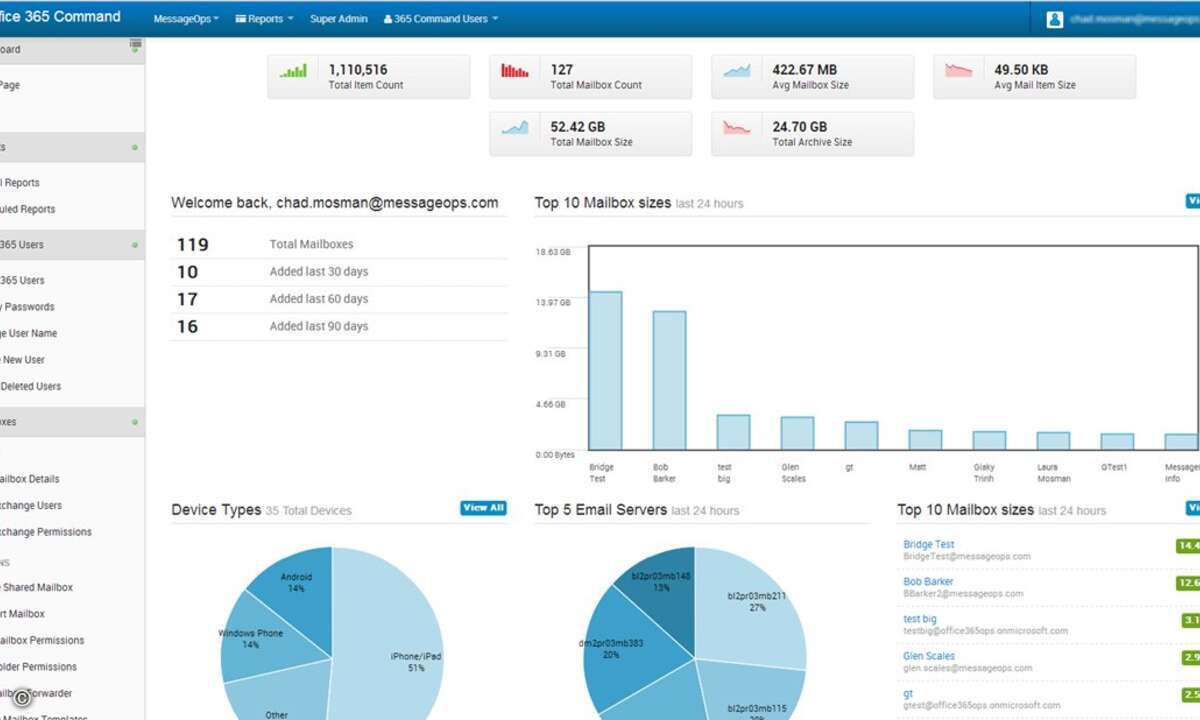Click the Total Archive Size chart icon

click(x=737, y=128)
